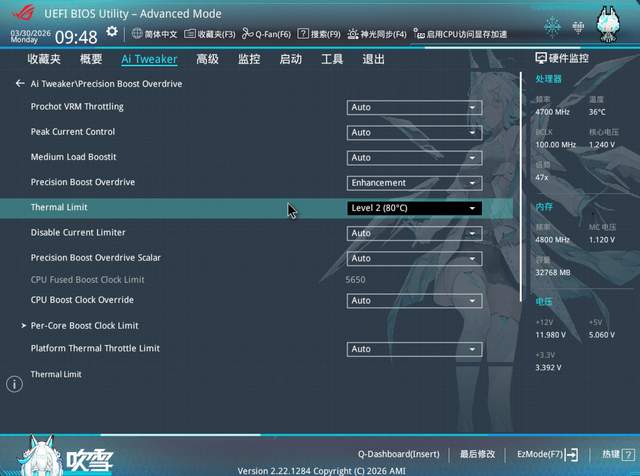
Task: Click the 09:48 clock display
Action: [76, 38]
